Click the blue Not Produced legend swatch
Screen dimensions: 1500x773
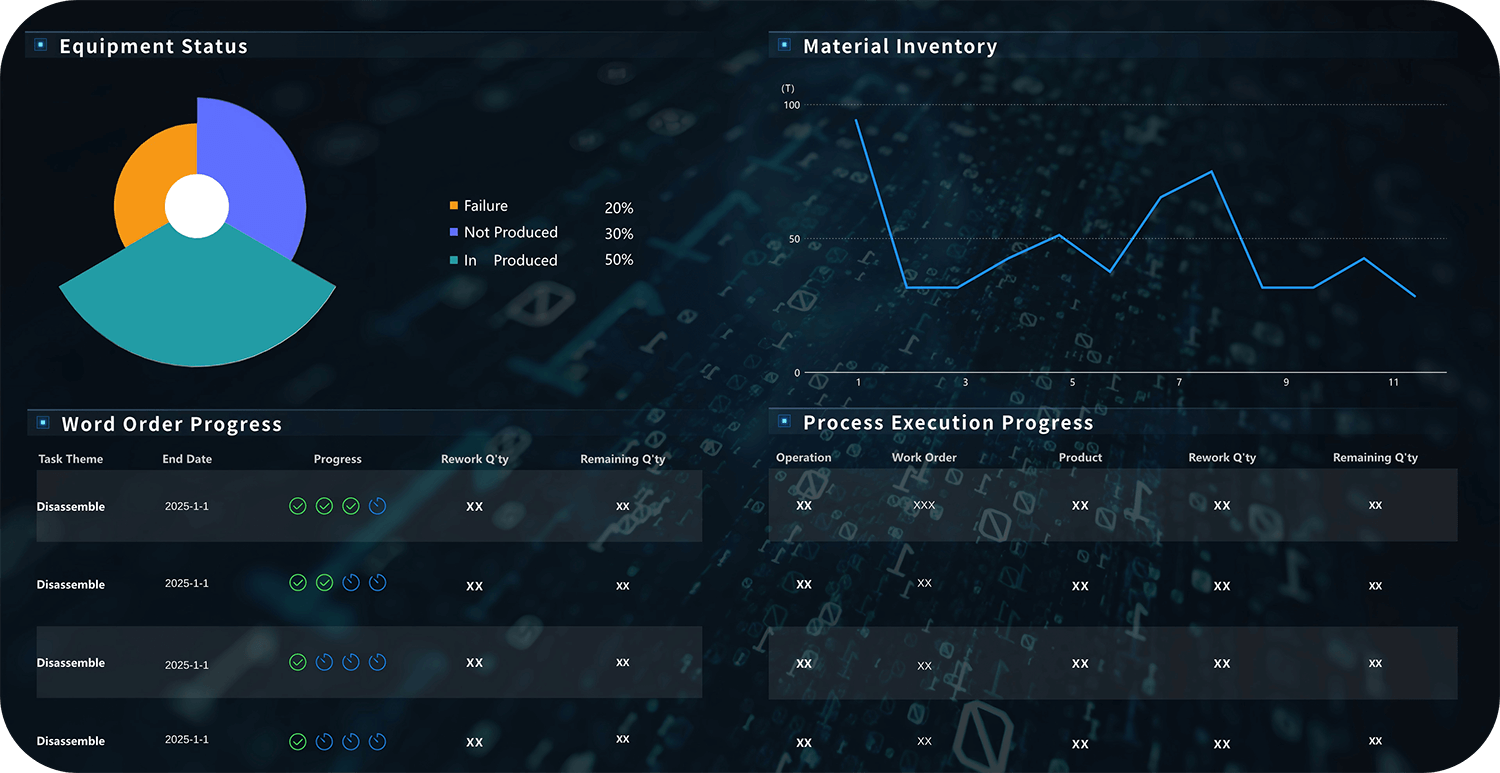tap(454, 232)
